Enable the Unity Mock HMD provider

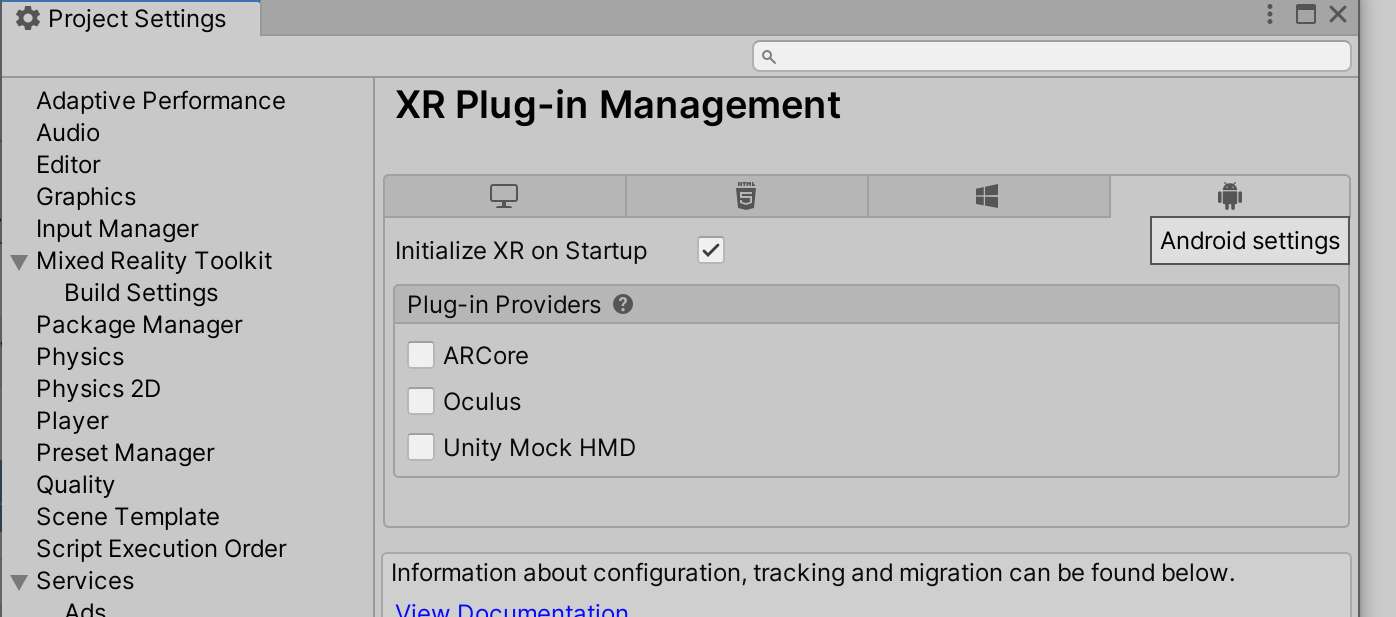point(421,447)
